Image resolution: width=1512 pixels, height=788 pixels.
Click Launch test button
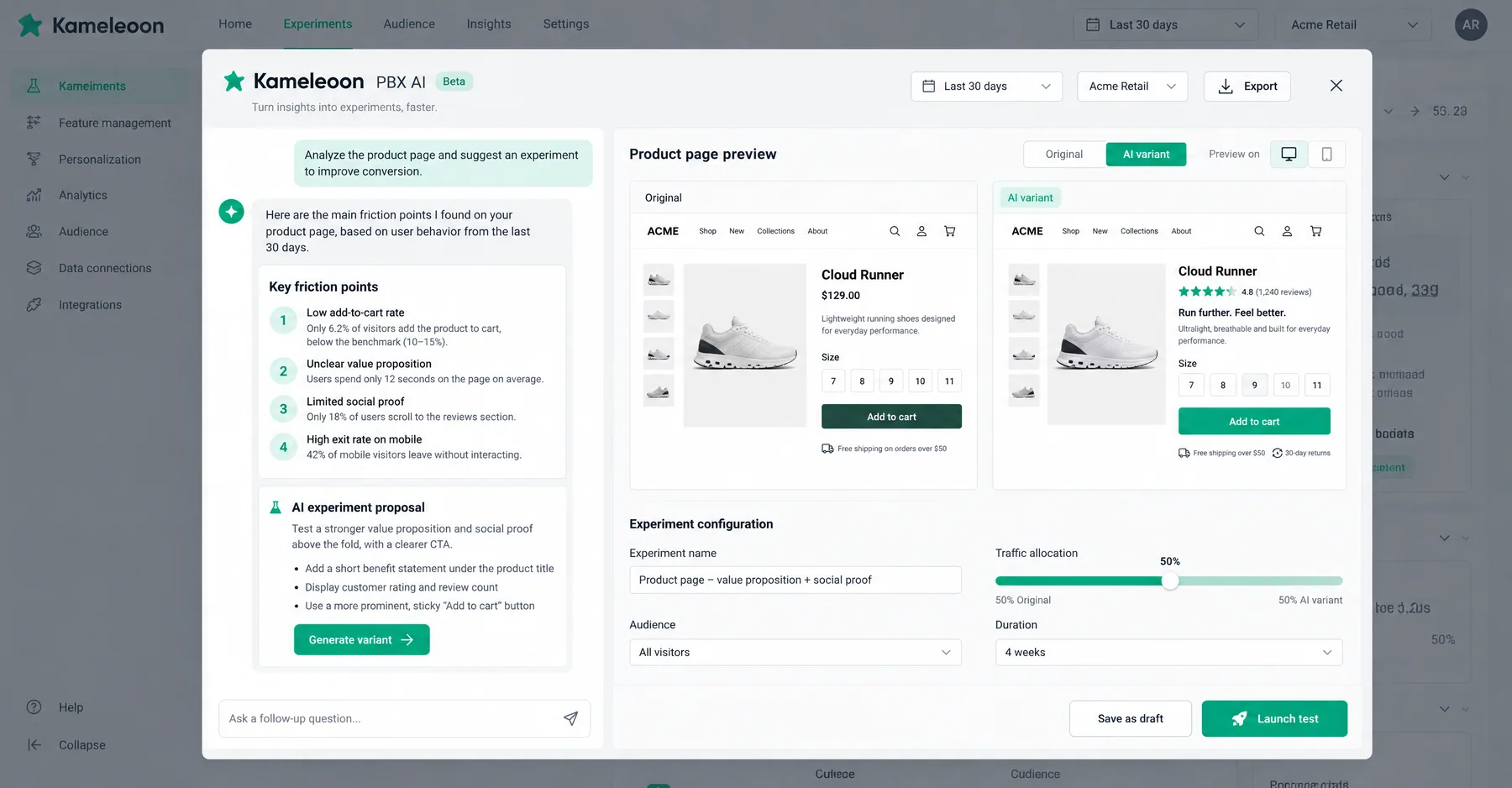point(1274,718)
